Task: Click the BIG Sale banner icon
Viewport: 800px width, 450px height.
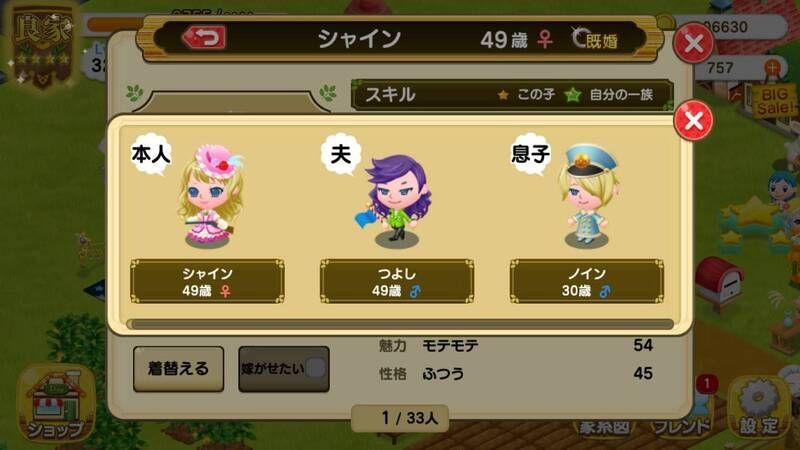Action: pyautogui.click(x=776, y=101)
